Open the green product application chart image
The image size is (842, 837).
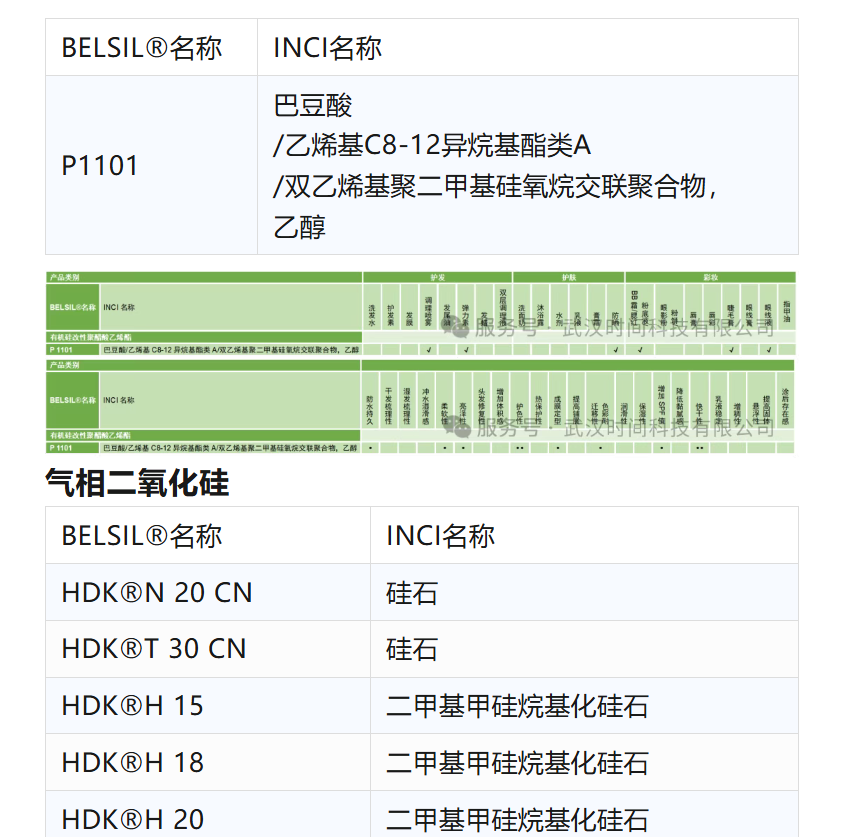(420, 362)
